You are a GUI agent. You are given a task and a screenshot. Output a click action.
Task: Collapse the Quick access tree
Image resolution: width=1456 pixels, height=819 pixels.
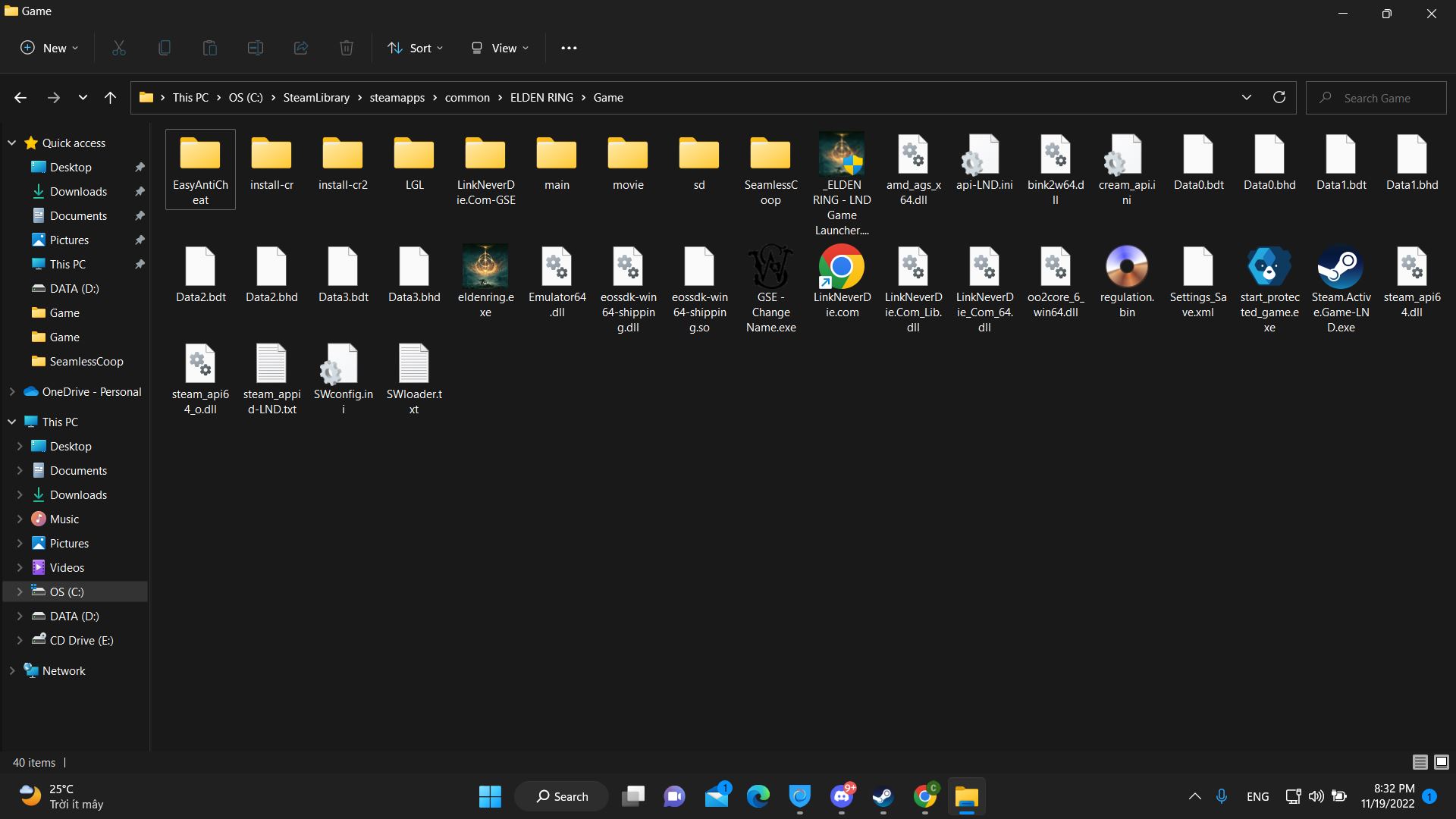click(x=11, y=143)
